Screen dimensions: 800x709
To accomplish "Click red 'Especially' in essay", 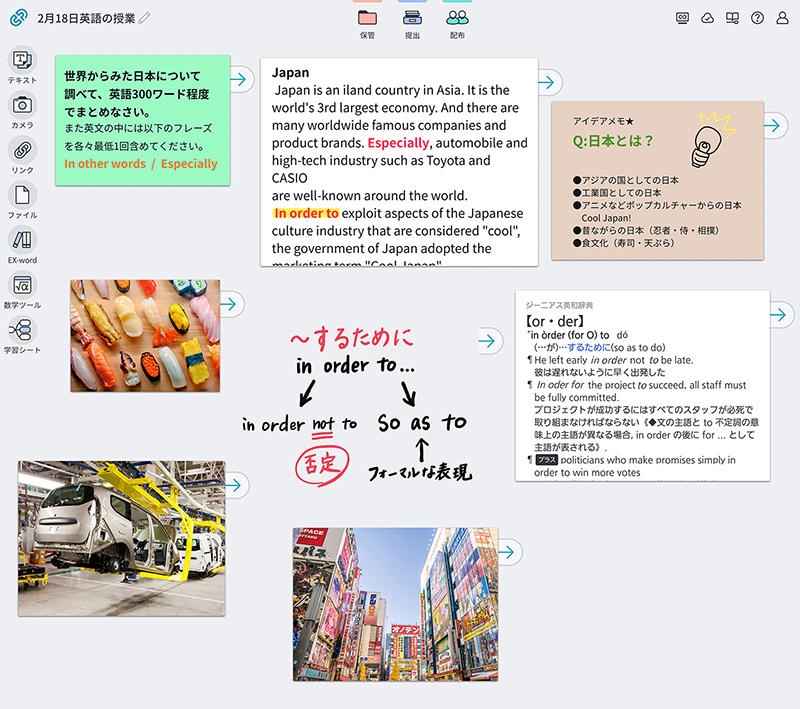I will tap(398, 143).
